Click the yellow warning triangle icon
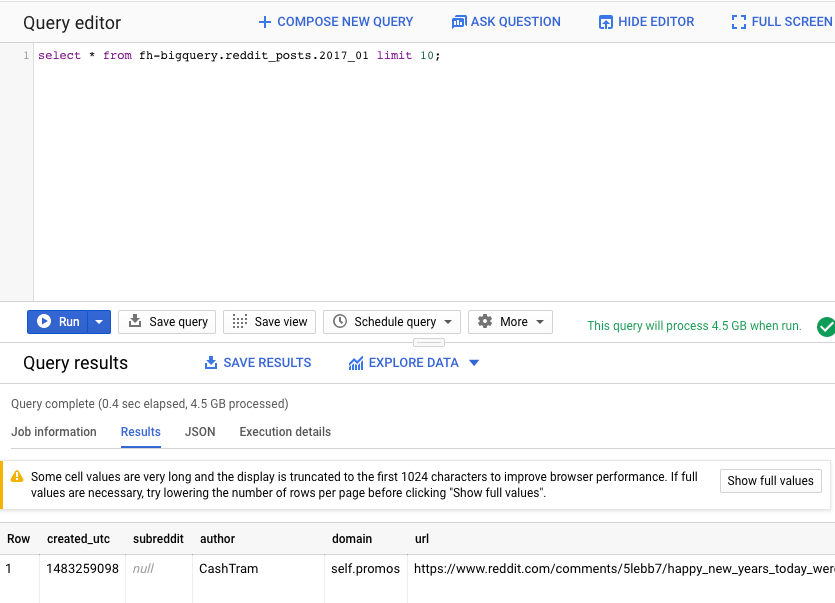The image size is (835, 603). tap(17, 478)
